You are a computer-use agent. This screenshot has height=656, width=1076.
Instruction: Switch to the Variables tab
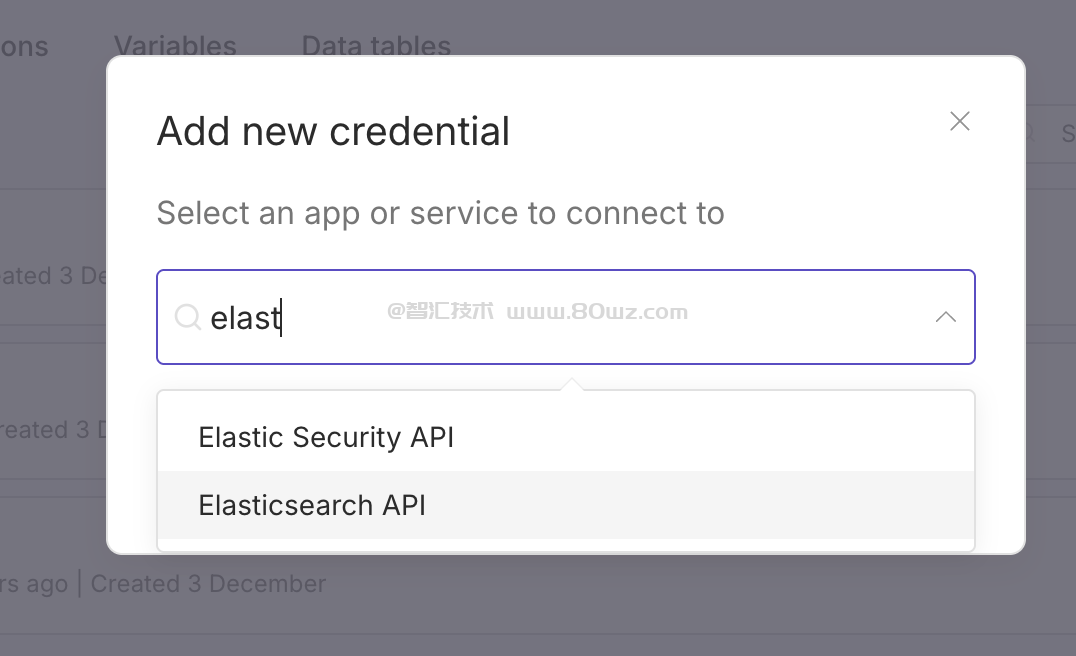(x=175, y=46)
